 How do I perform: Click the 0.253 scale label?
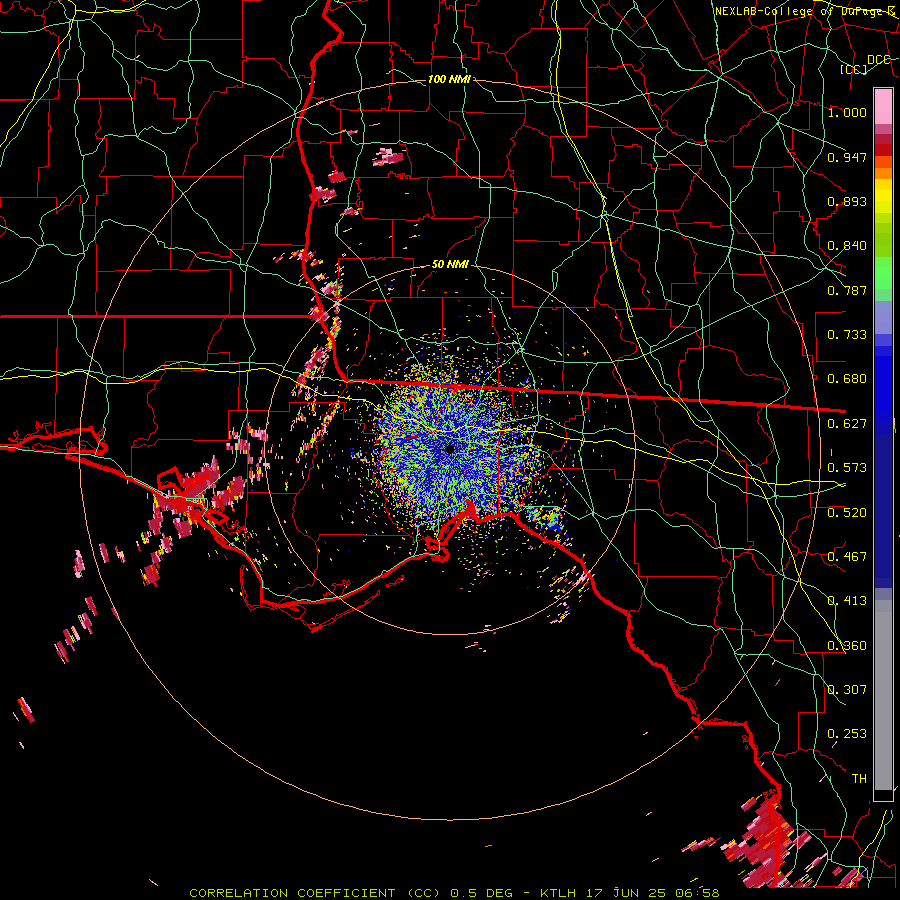click(x=847, y=734)
